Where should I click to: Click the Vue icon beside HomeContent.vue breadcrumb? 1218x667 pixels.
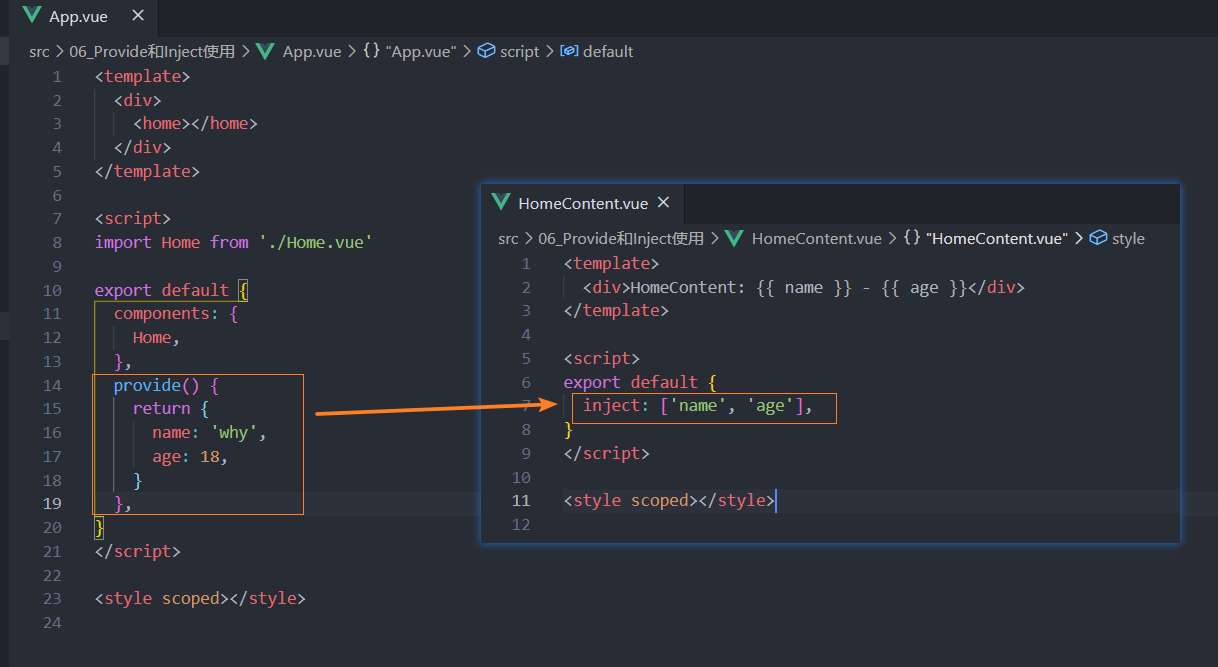pyautogui.click(x=734, y=238)
